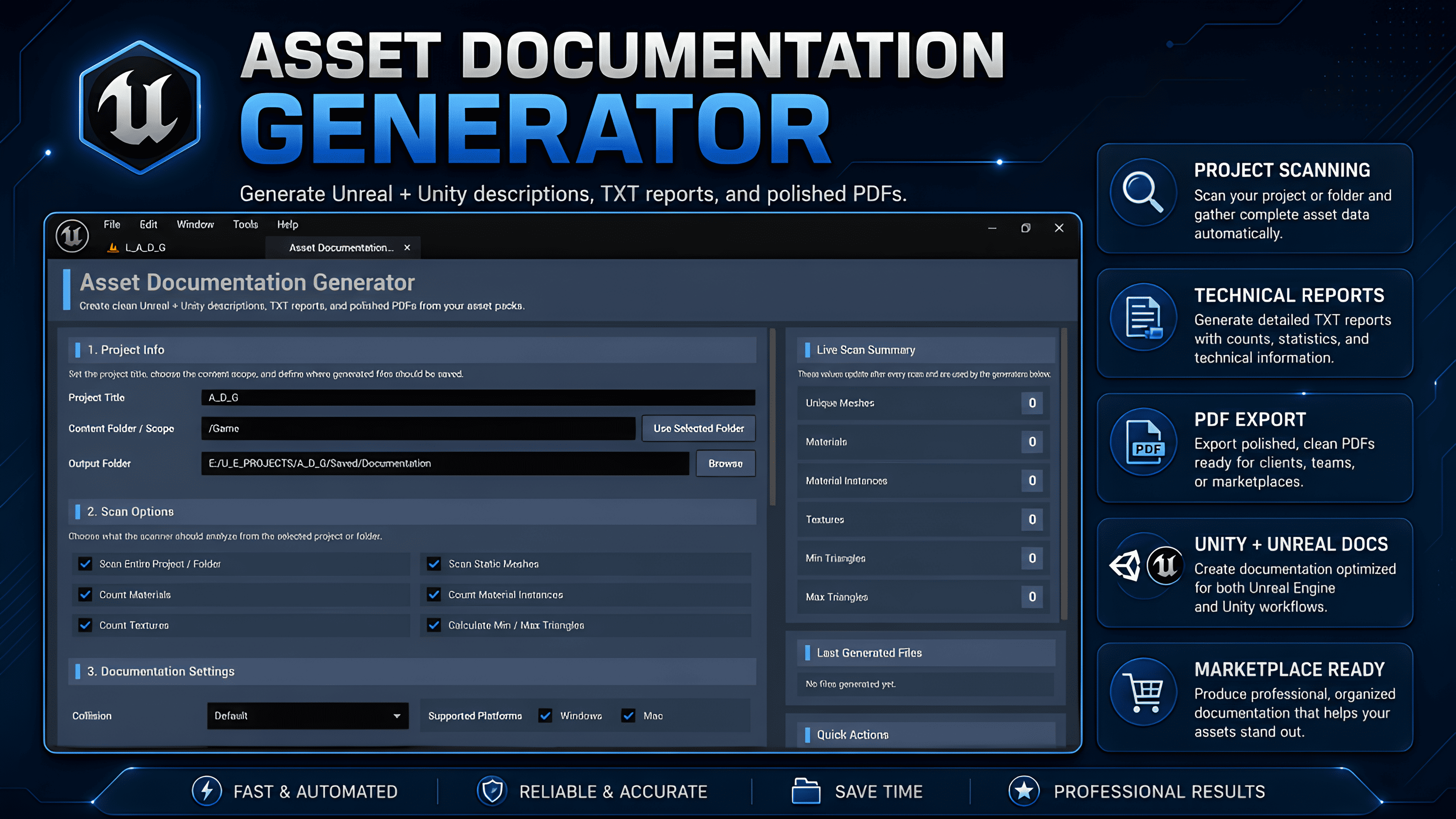Click the Fast & Automated lightning icon

pyautogui.click(x=207, y=791)
